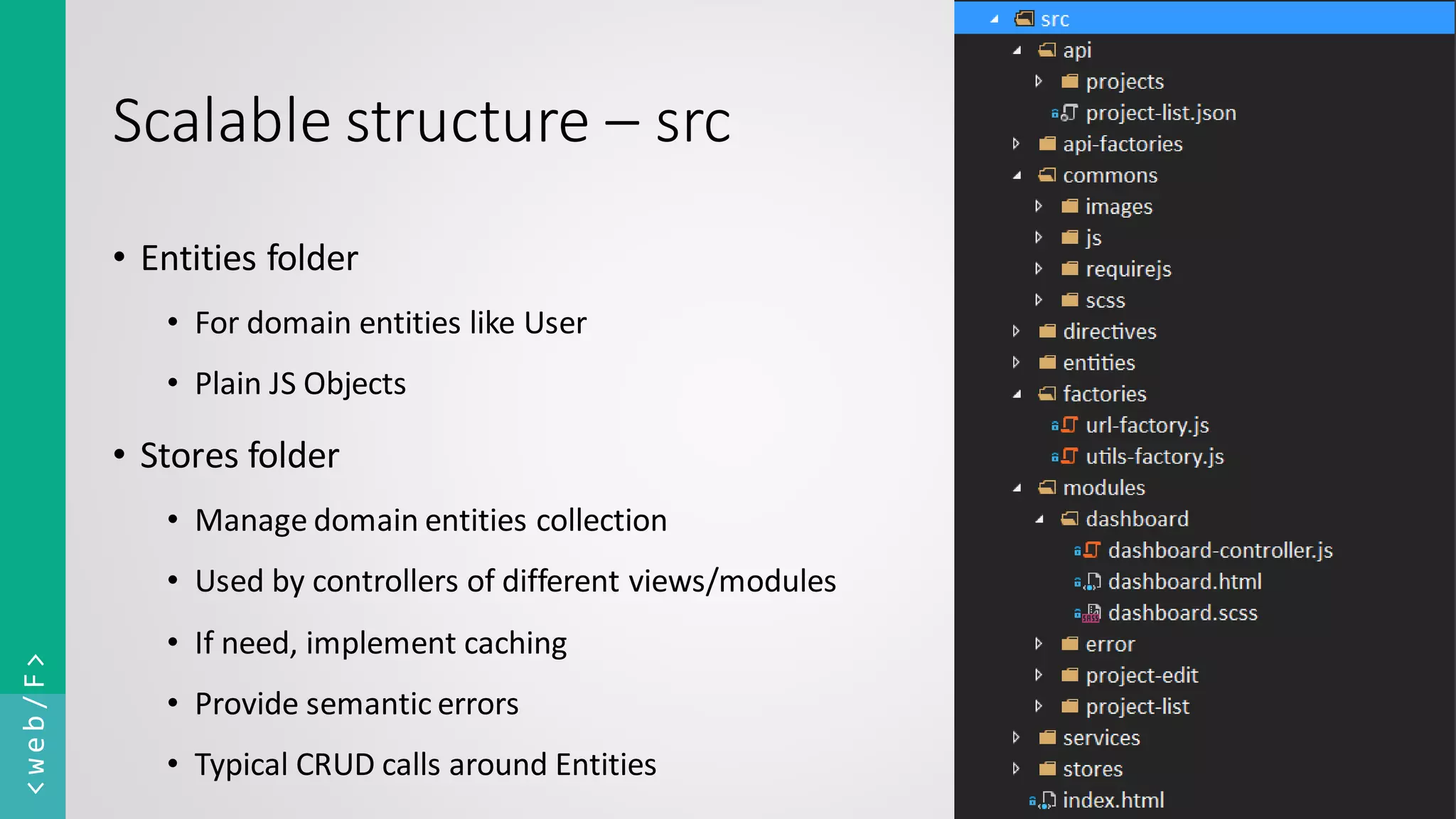
Task: Click the project-list.json file icon
Action: pyautogui.click(x=1069, y=112)
